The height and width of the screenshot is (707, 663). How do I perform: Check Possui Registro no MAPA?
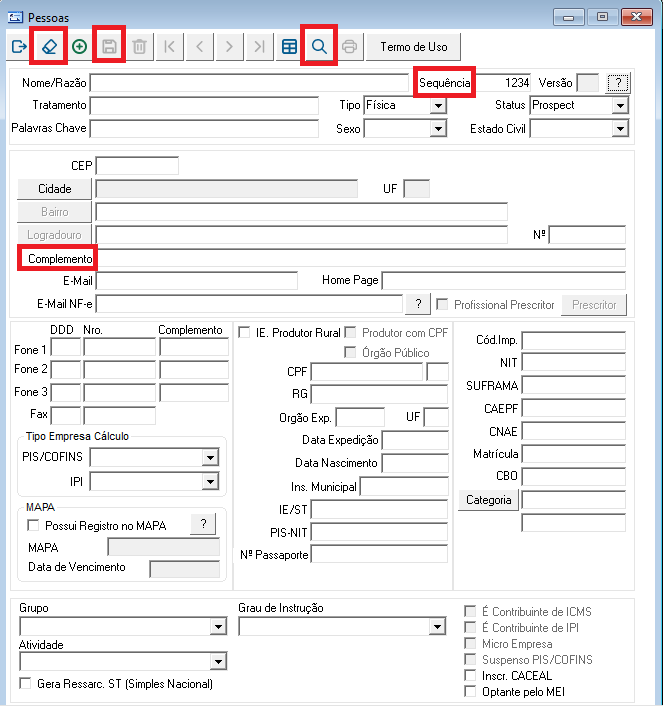[x=33, y=525]
